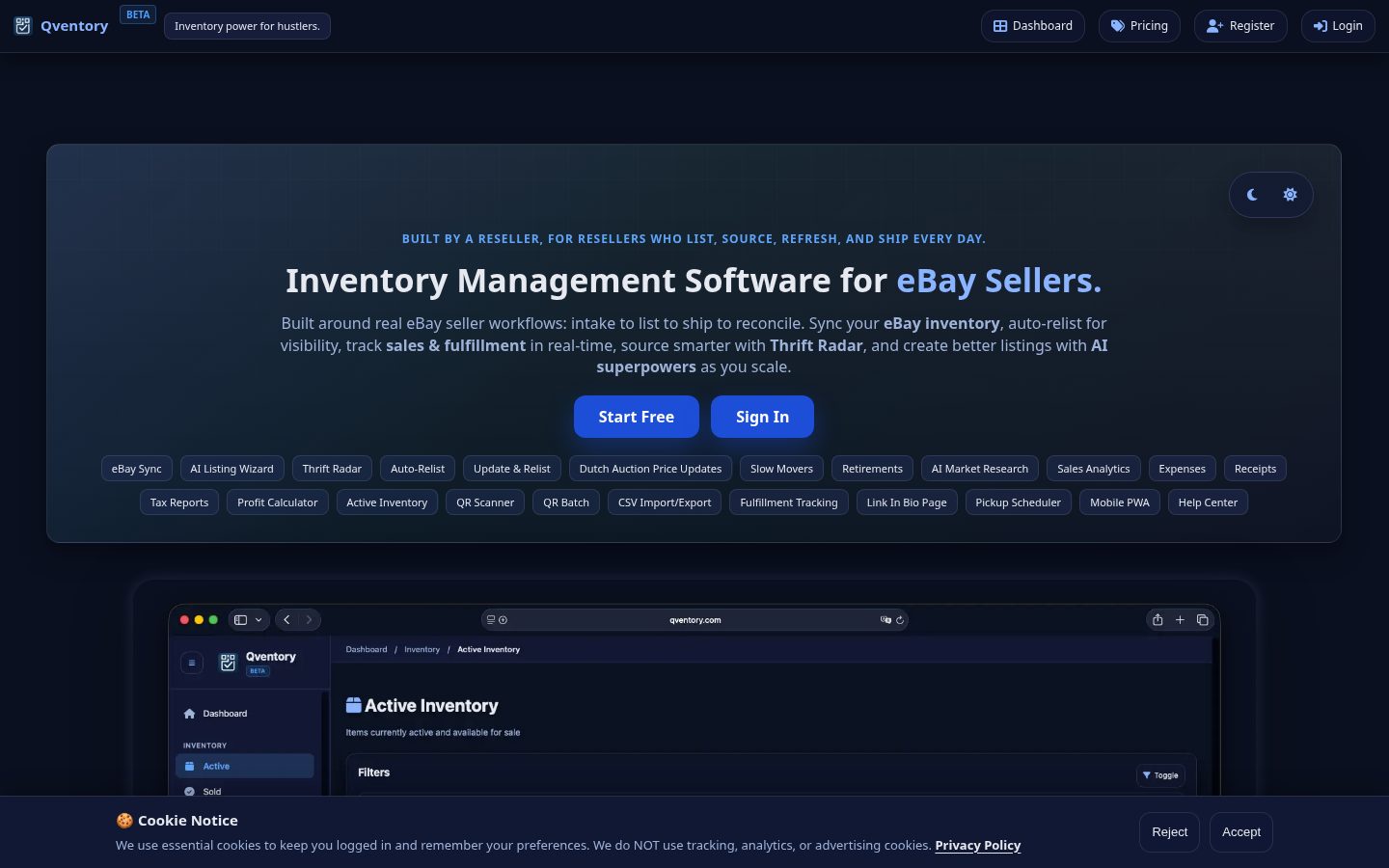Open the CSV Import/Export chip
This screenshot has height=868, width=1389.
click(665, 502)
